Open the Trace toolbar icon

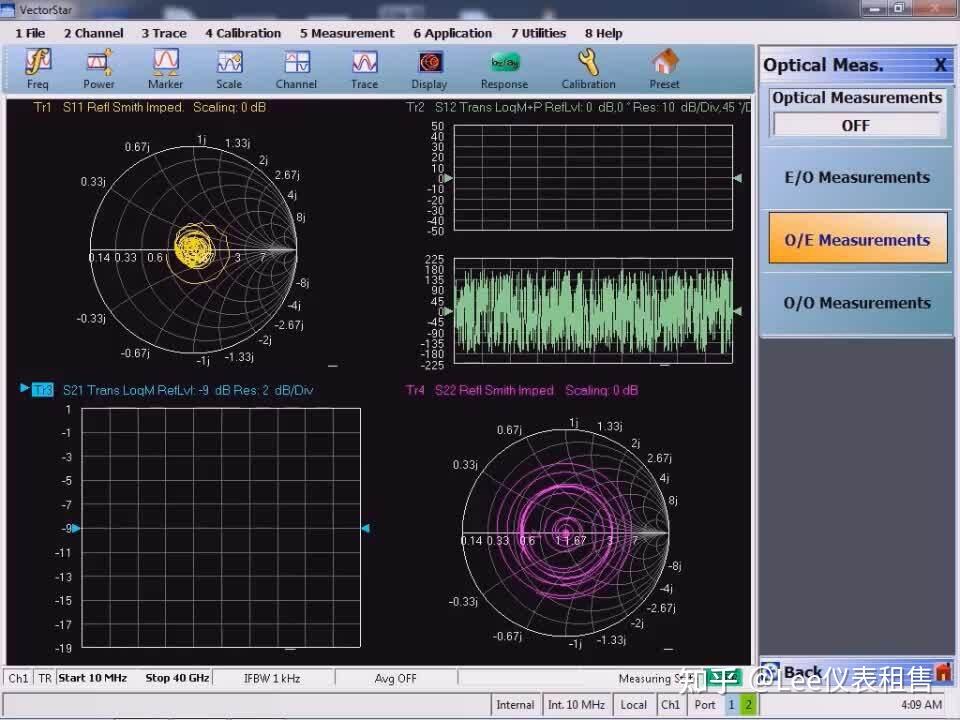coord(364,68)
